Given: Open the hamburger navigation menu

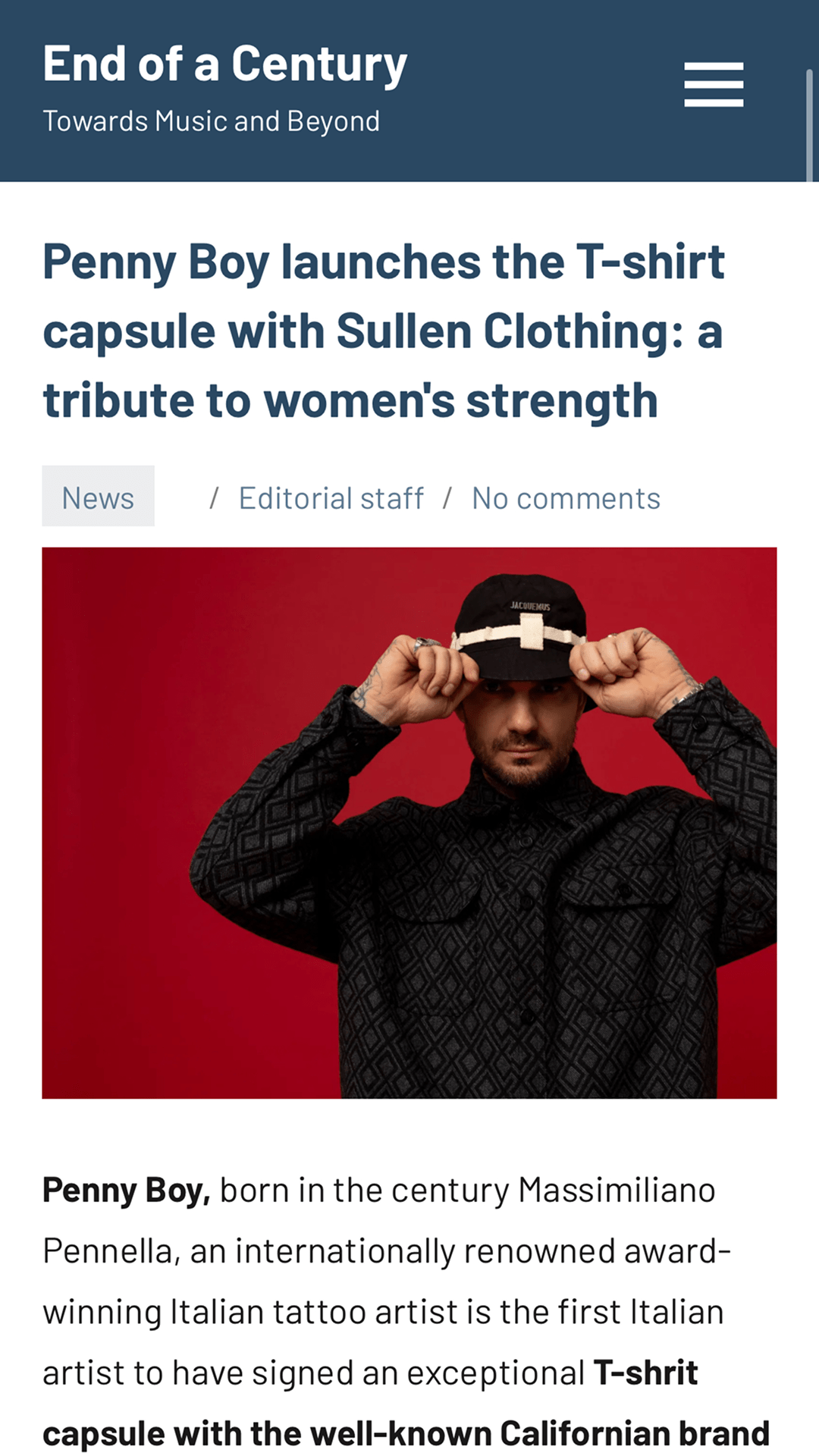Looking at the screenshot, I should [714, 84].
